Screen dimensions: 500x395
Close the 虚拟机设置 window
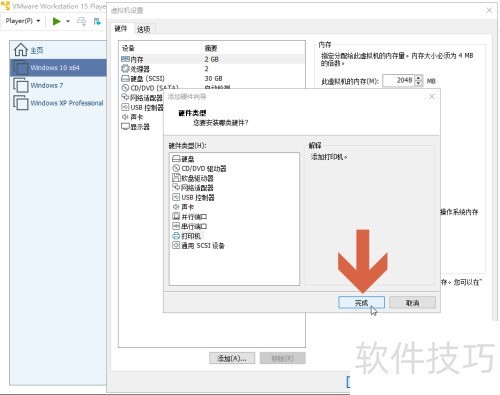coord(489,10)
